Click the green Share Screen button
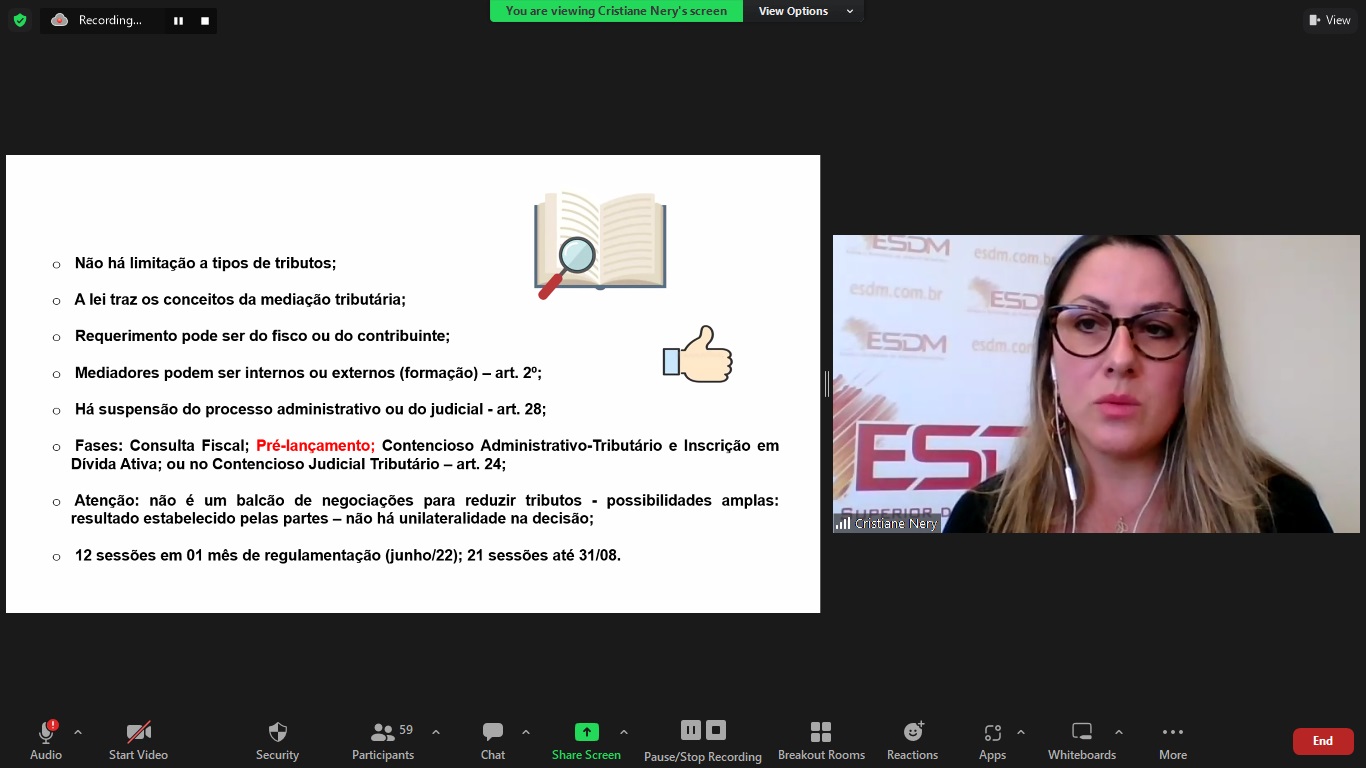Screen dimensions: 1366x768 [x=586, y=740]
